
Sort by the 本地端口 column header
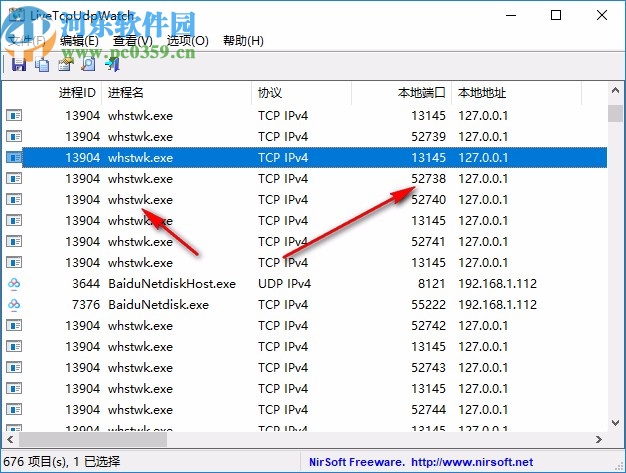pyautogui.click(x=422, y=93)
